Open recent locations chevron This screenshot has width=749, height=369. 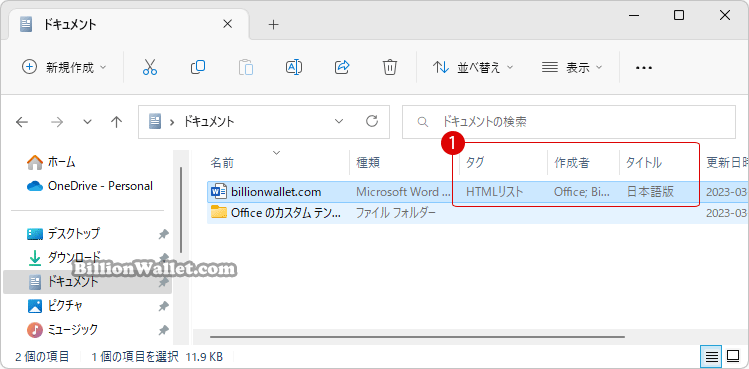point(87,122)
